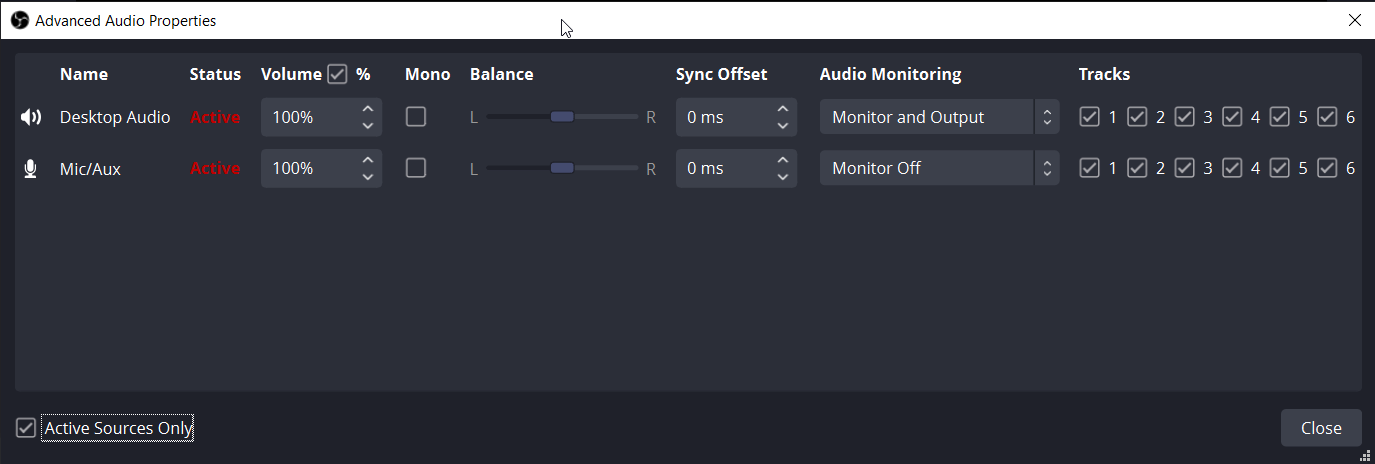Decrease Mic/Aux volume with down arrow

pyautogui.click(x=368, y=177)
